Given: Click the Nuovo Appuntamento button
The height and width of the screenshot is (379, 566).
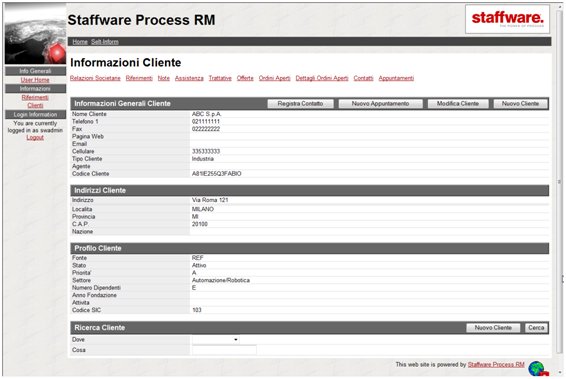Looking at the screenshot, I should pyautogui.click(x=380, y=104).
